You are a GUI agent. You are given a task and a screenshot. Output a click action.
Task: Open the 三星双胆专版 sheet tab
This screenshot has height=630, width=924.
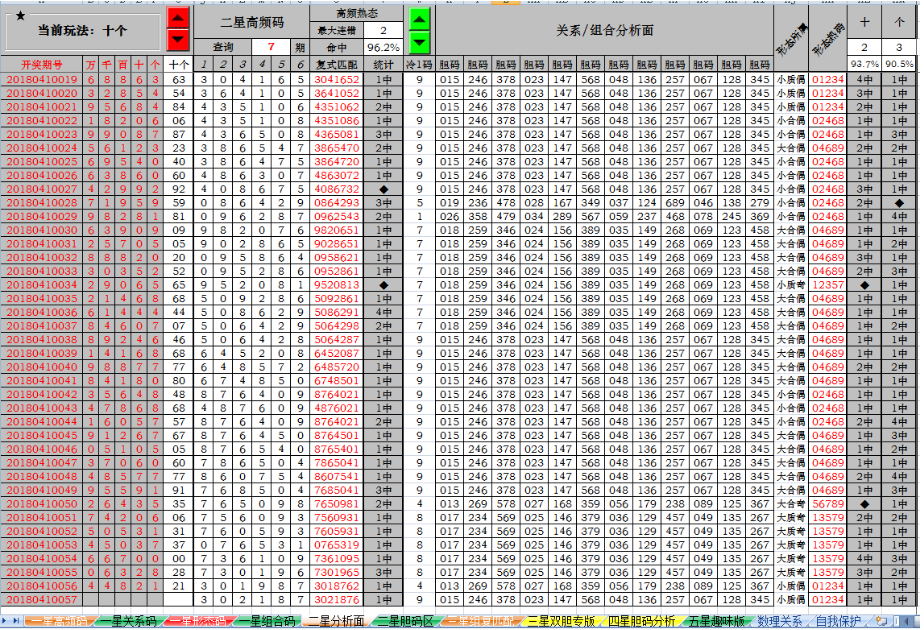click(x=561, y=621)
